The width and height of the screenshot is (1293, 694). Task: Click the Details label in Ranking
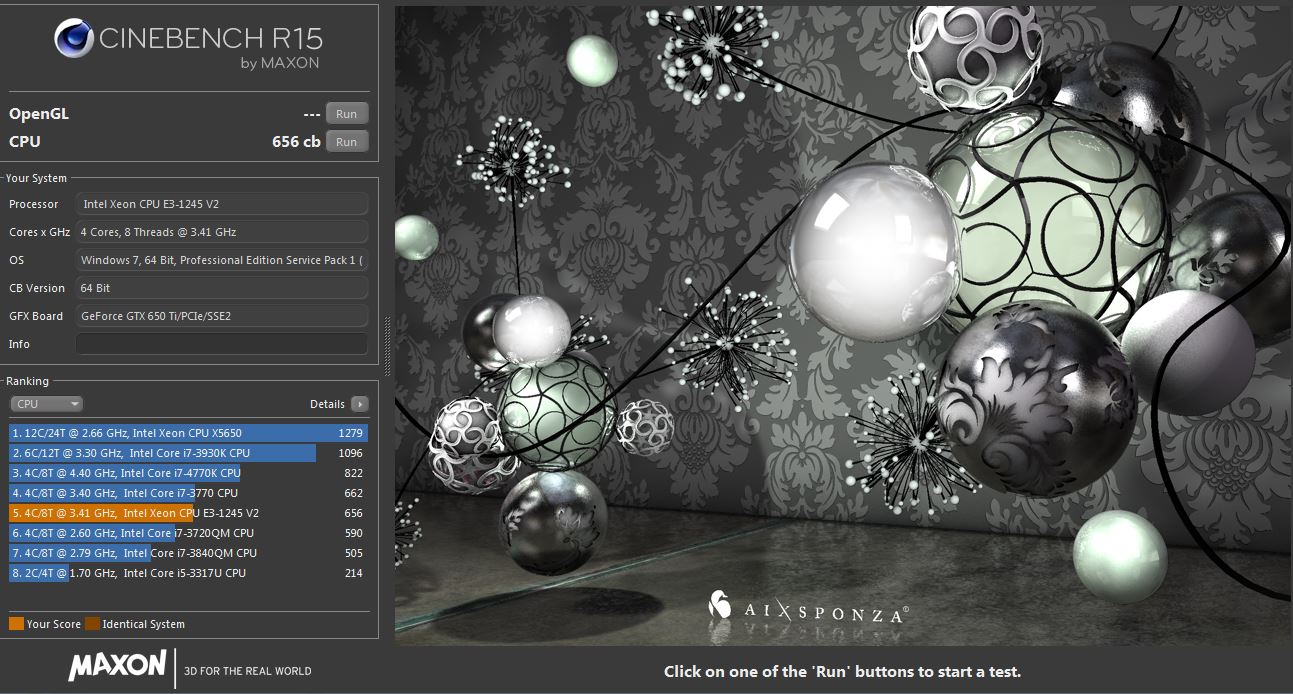pyautogui.click(x=327, y=404)
